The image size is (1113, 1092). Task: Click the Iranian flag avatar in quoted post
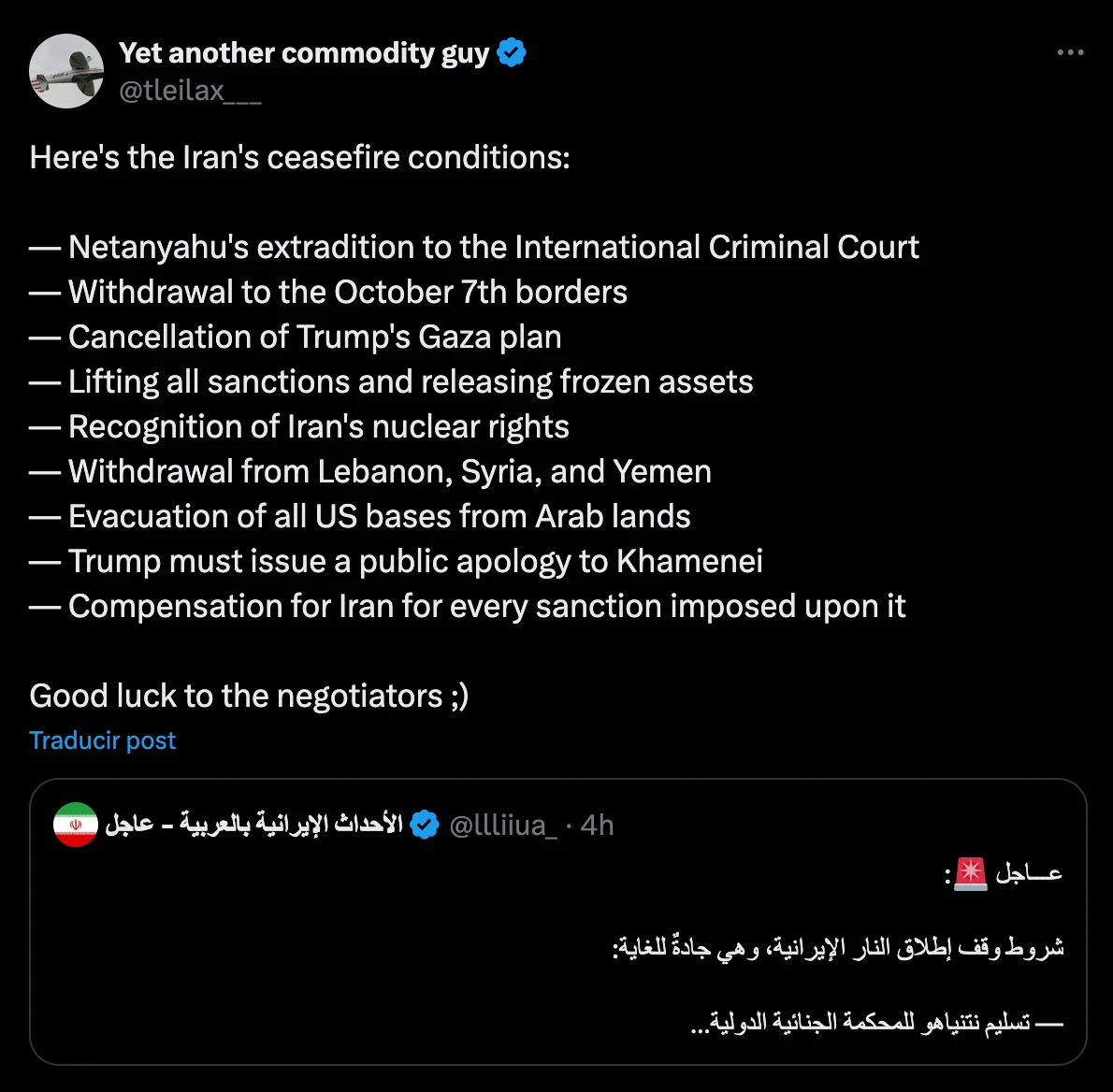pyautogui.click(x=76, y=825)
